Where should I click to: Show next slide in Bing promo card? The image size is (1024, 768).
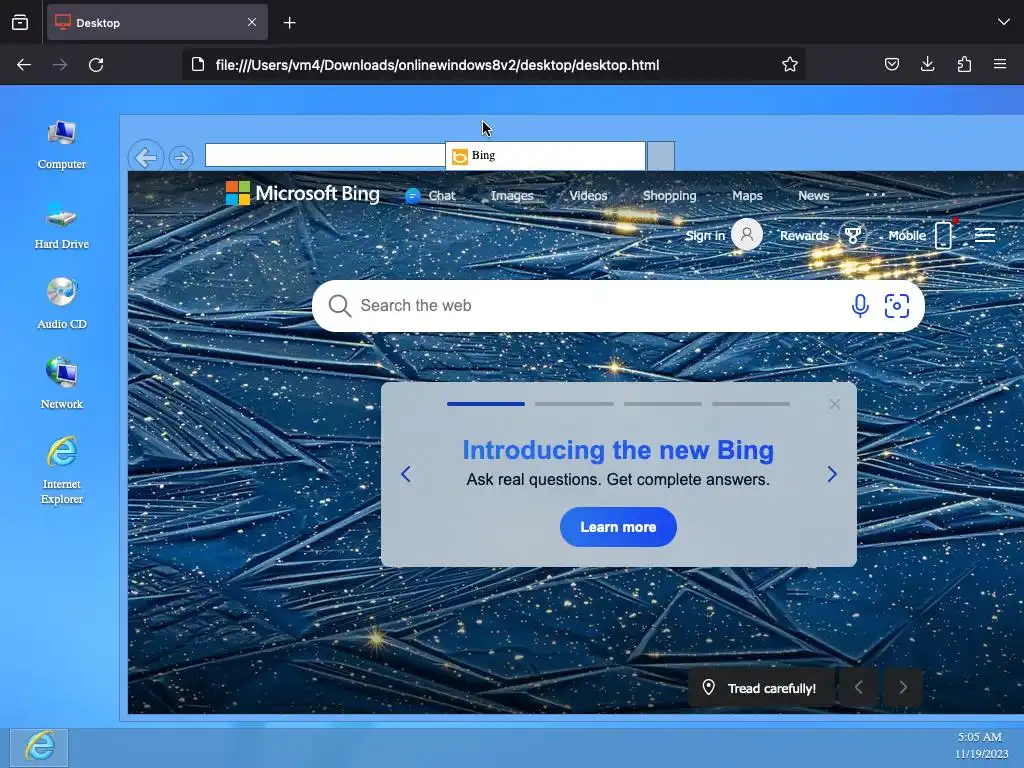click(x=832, y=474)
